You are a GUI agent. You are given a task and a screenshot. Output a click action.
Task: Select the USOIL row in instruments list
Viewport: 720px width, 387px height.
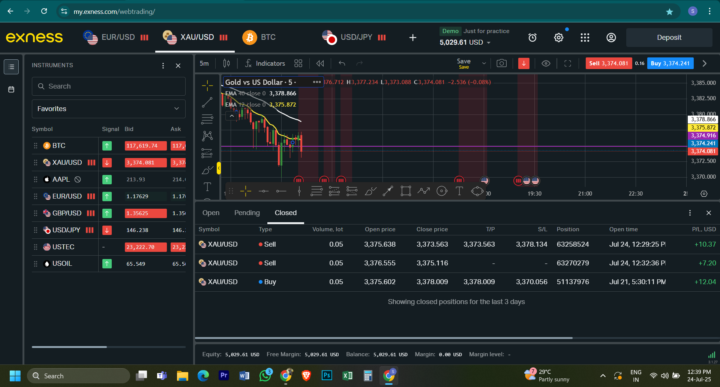coord(108,264)
